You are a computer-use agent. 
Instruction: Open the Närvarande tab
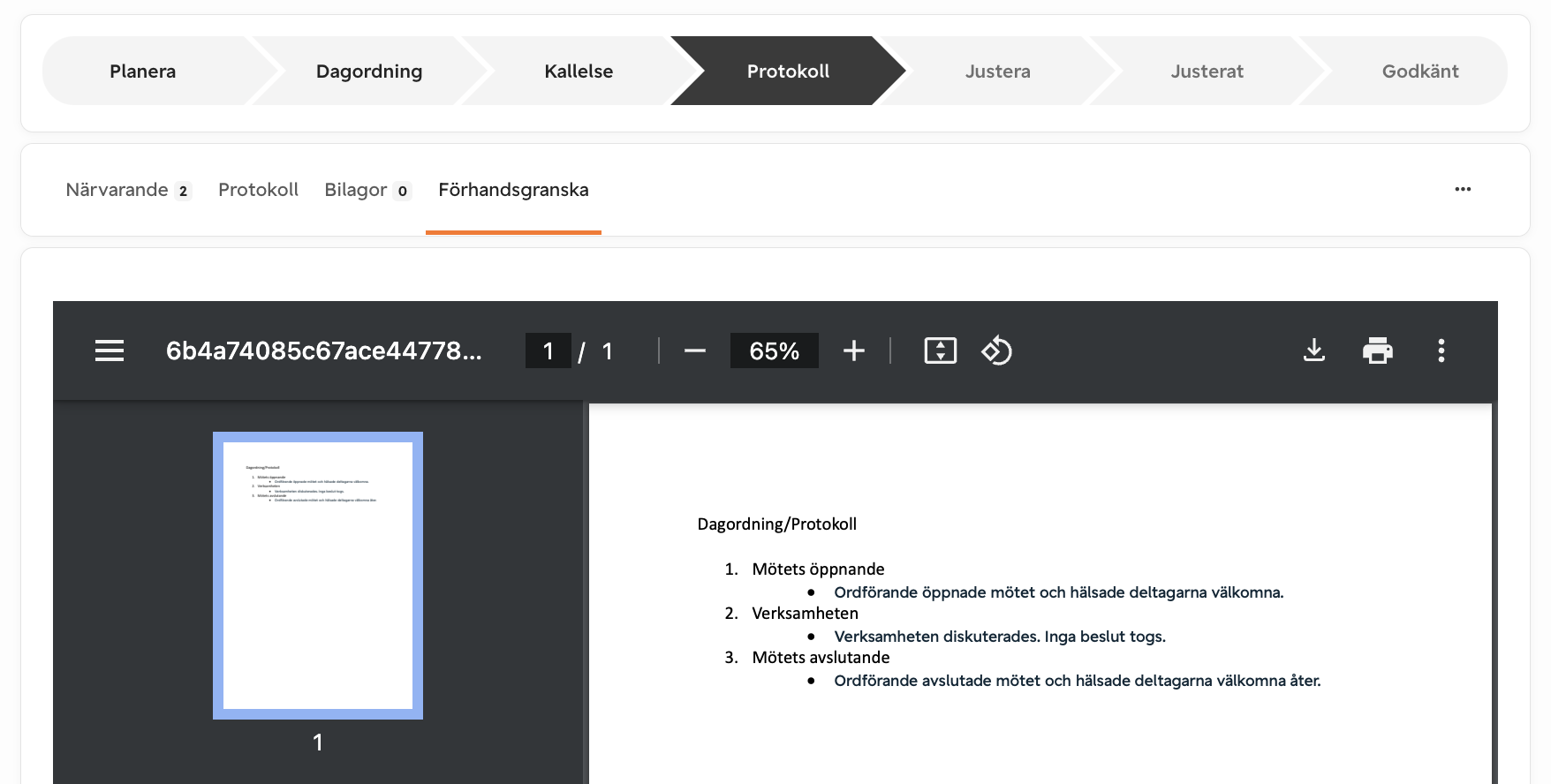tap(128, 190)
